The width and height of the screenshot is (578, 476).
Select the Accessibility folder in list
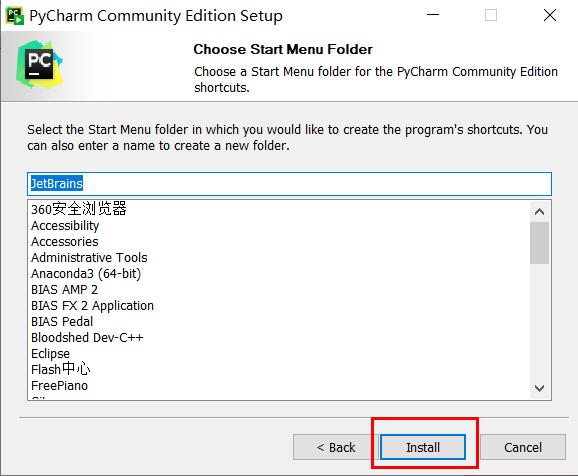[65, 226]
